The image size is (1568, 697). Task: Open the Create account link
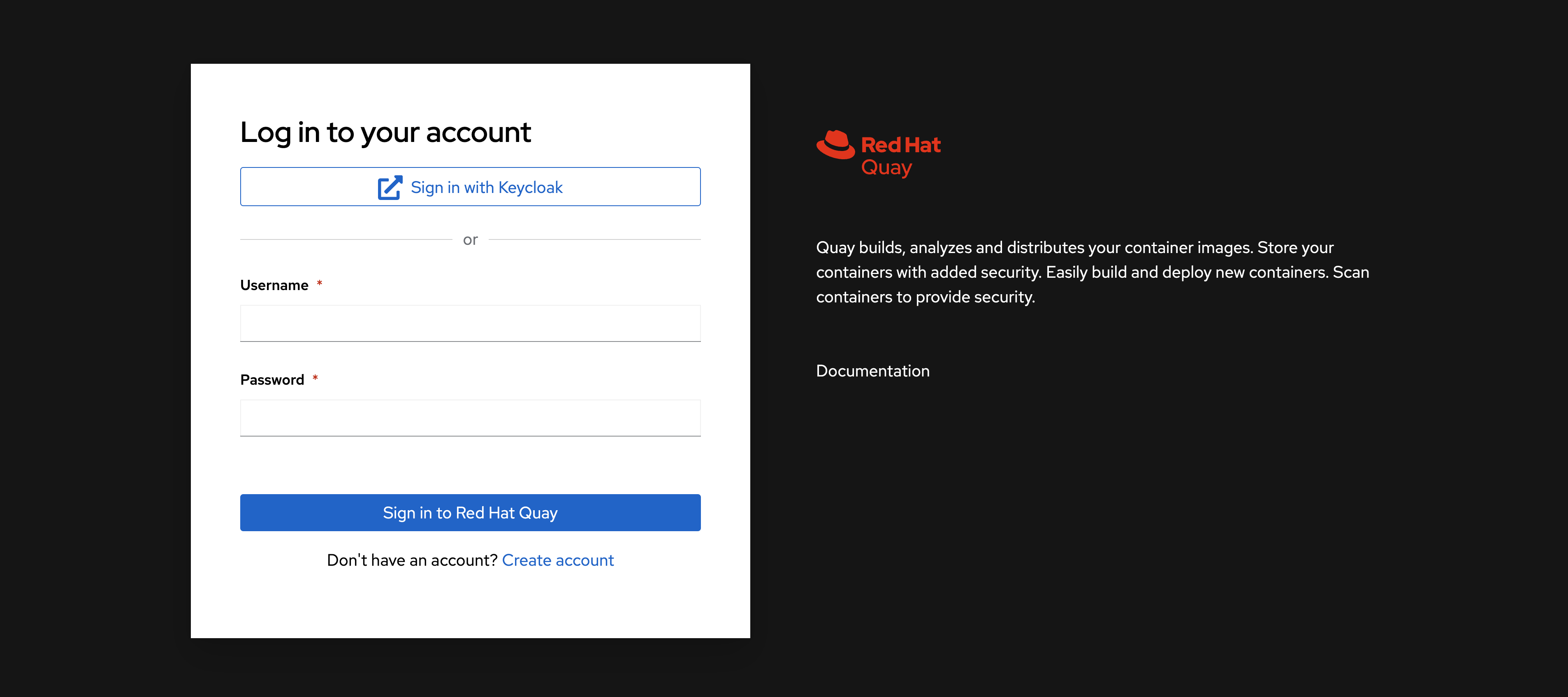pyautogui.click(x=558, y=560)
